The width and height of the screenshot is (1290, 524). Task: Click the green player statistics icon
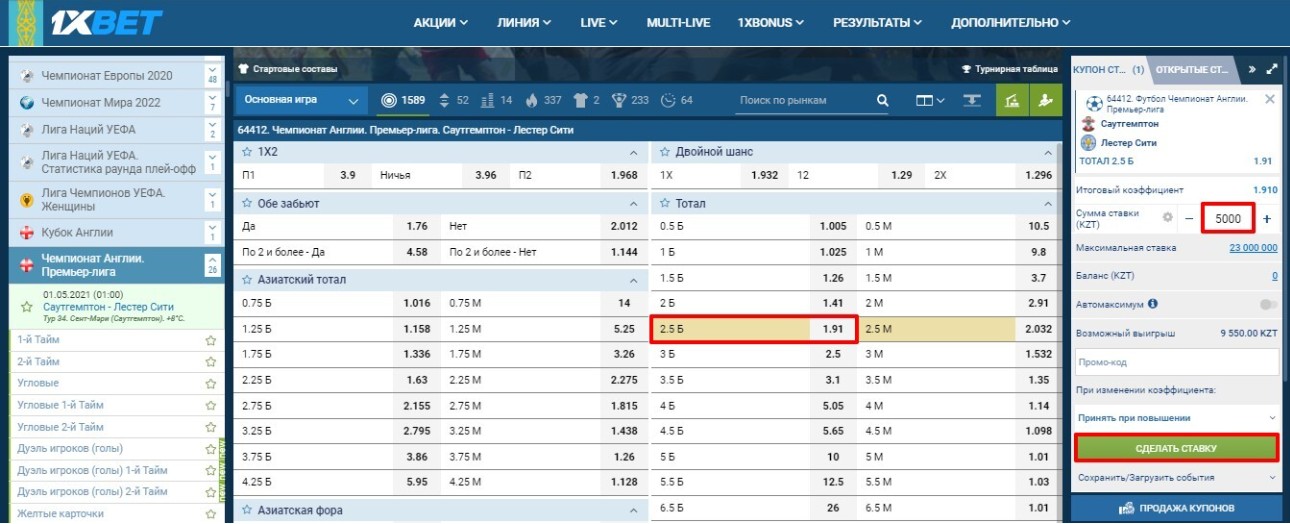pos(1046,100)
